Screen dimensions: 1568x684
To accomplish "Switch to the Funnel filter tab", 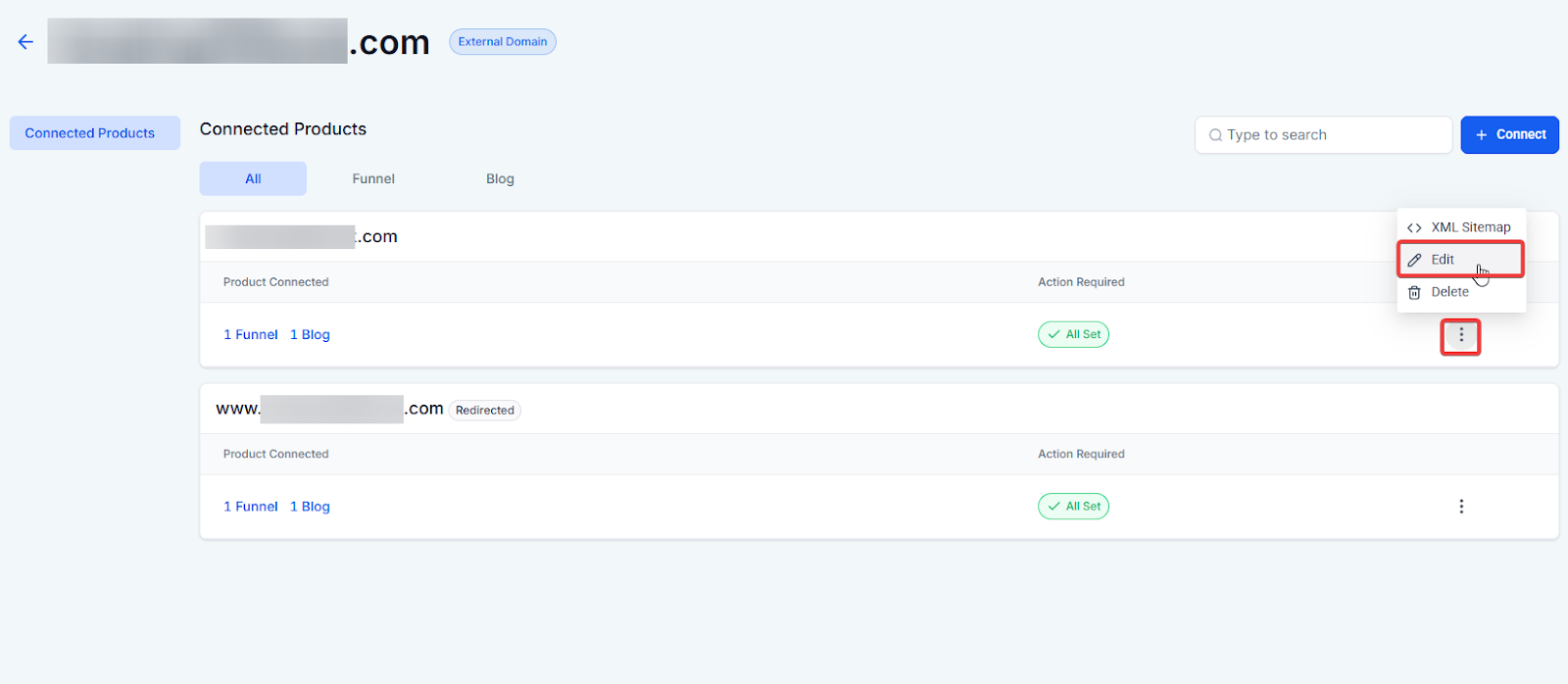I will [373, 179].
